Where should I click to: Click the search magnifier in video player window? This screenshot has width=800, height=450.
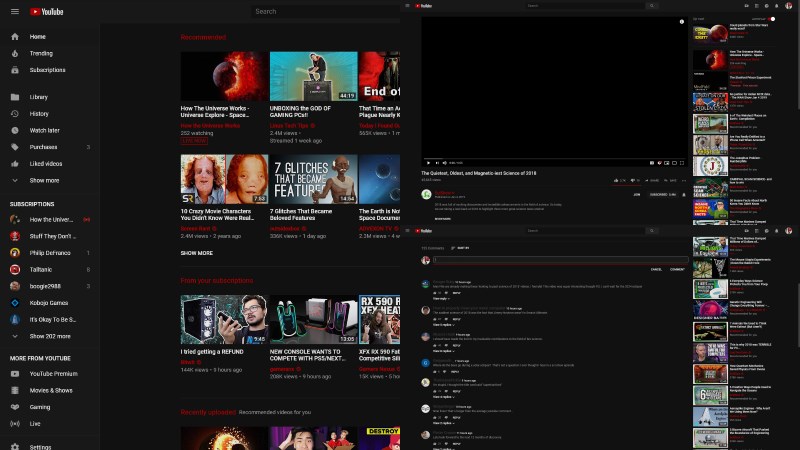click(652, 6)
